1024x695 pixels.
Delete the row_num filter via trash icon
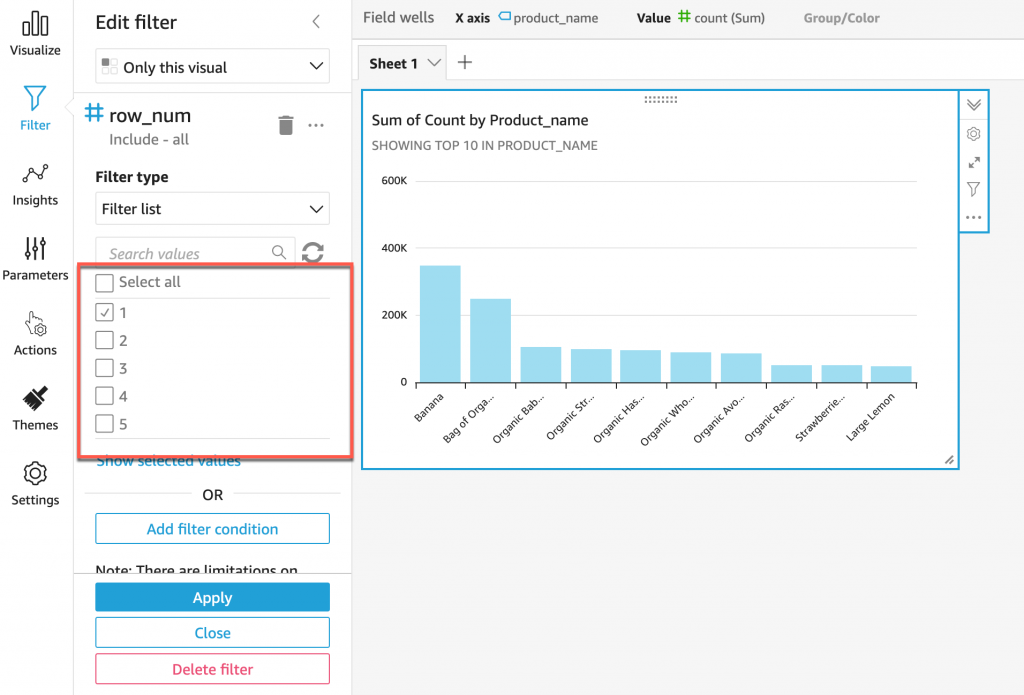click(286, 125)
